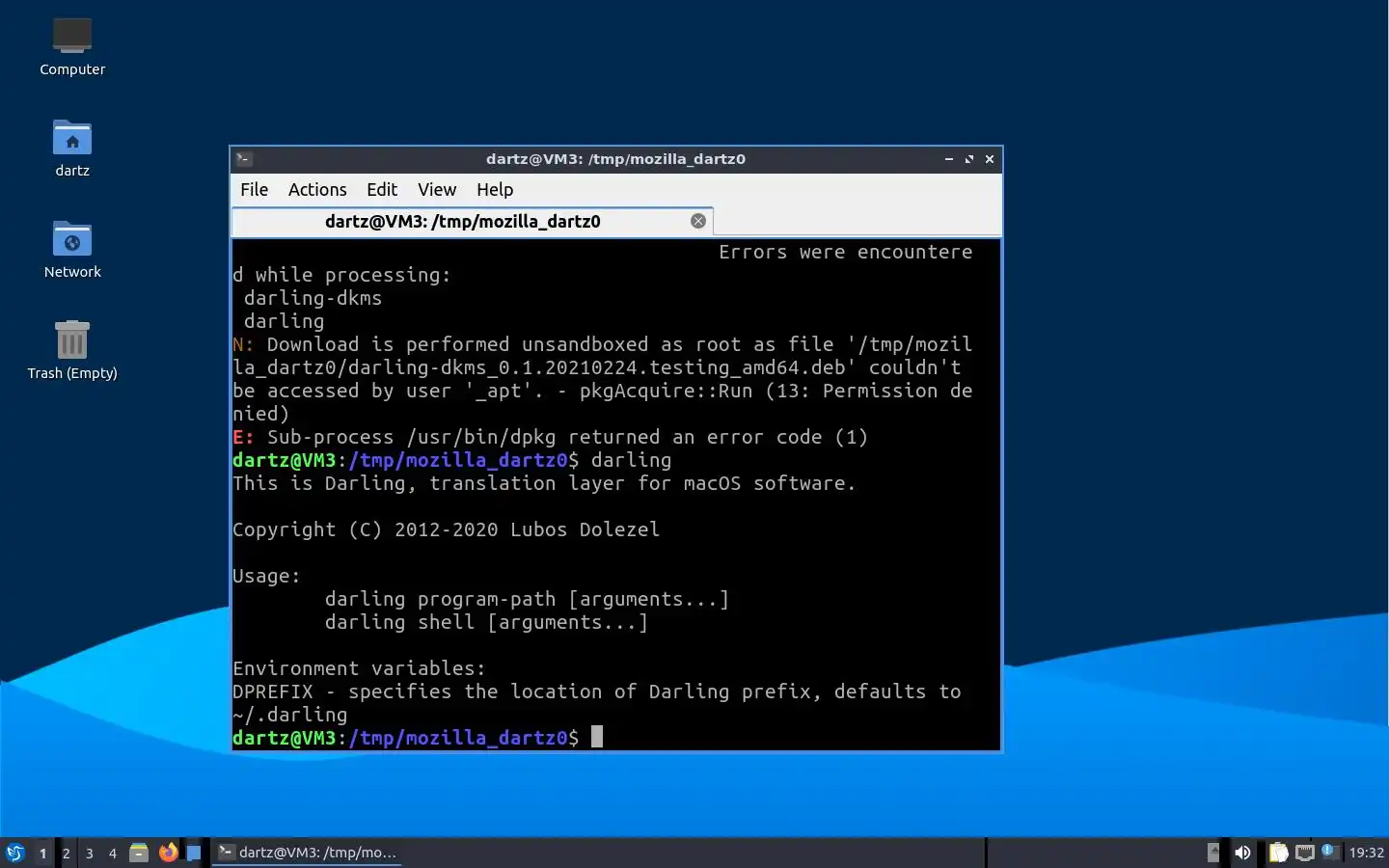Open the View menu in terminal
Screen dimensions: 1389x868
click(437, 190)
